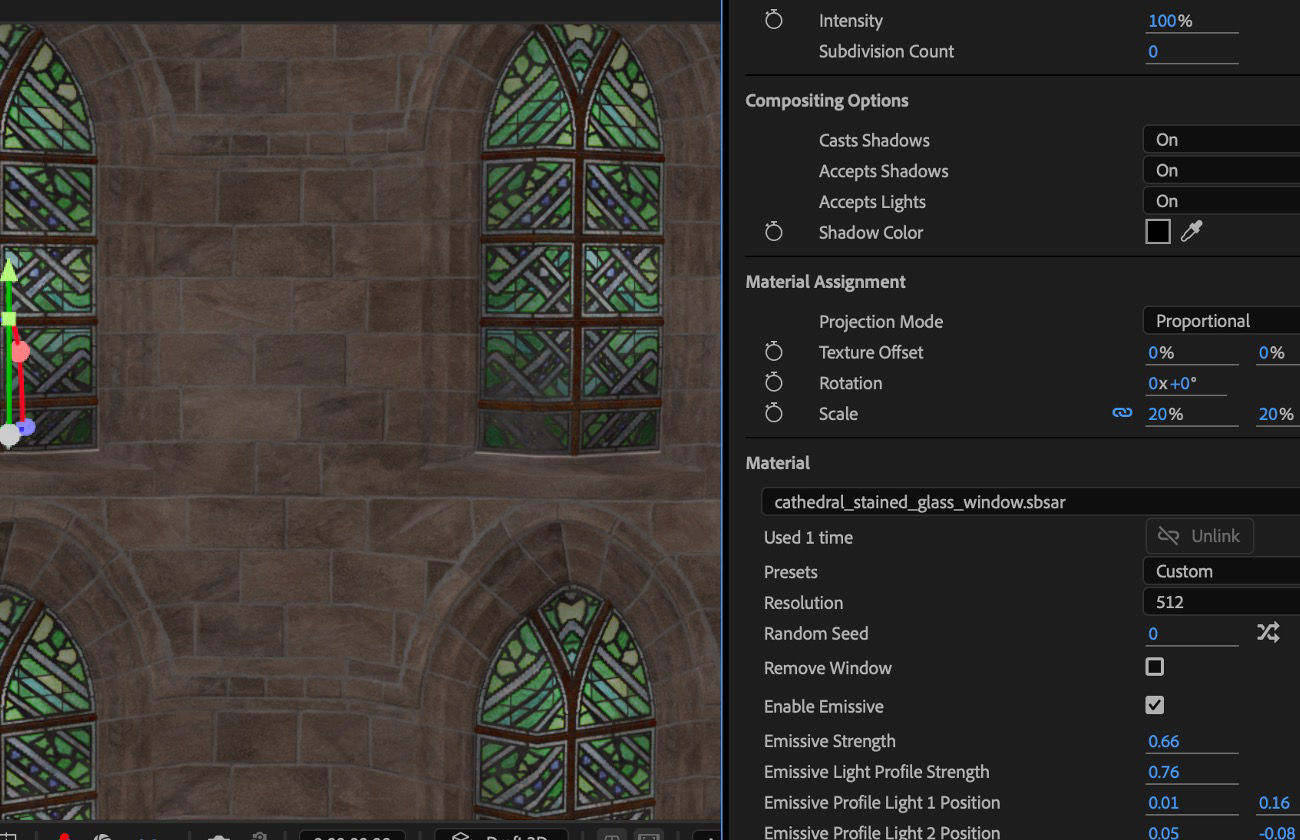Screen dimensions: 1300x840
Task: Toggle the Texture Offset stopwatch
Action: (773, 352)
